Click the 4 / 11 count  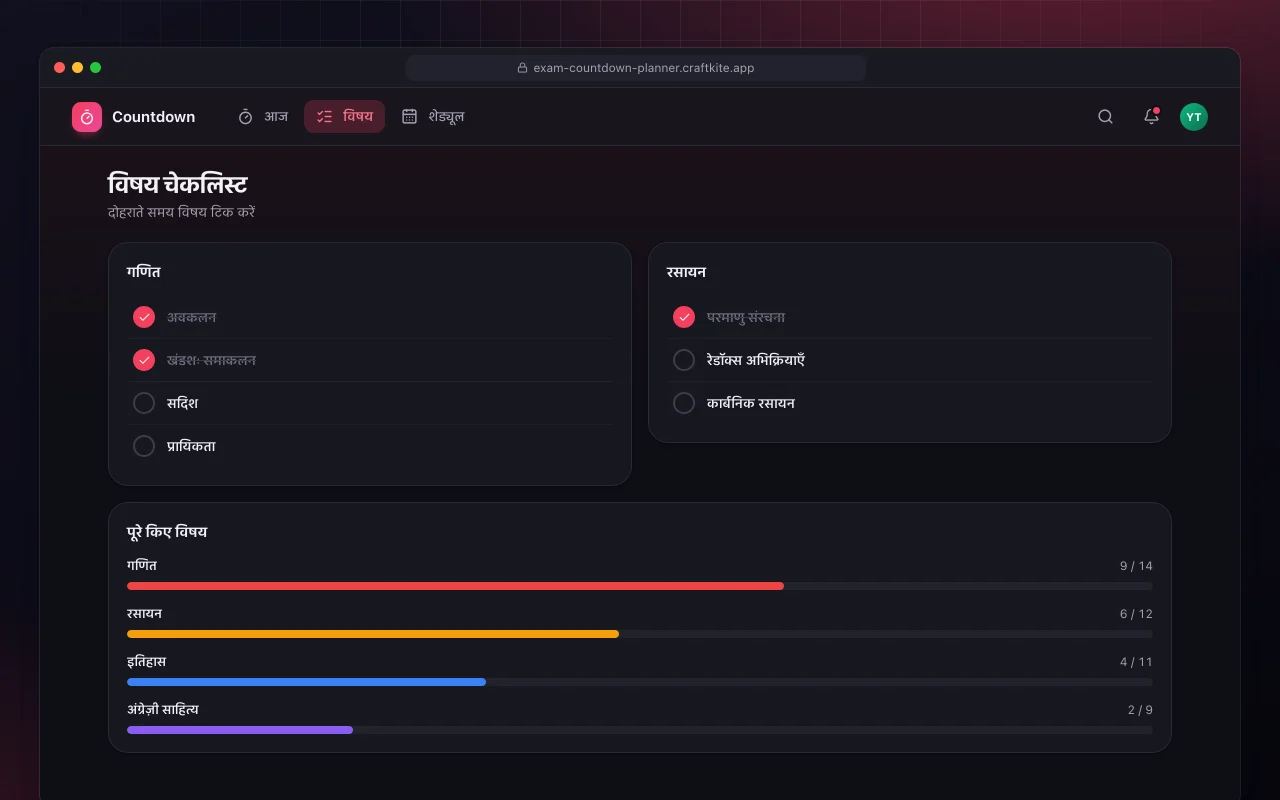(x=1136, y=662)
